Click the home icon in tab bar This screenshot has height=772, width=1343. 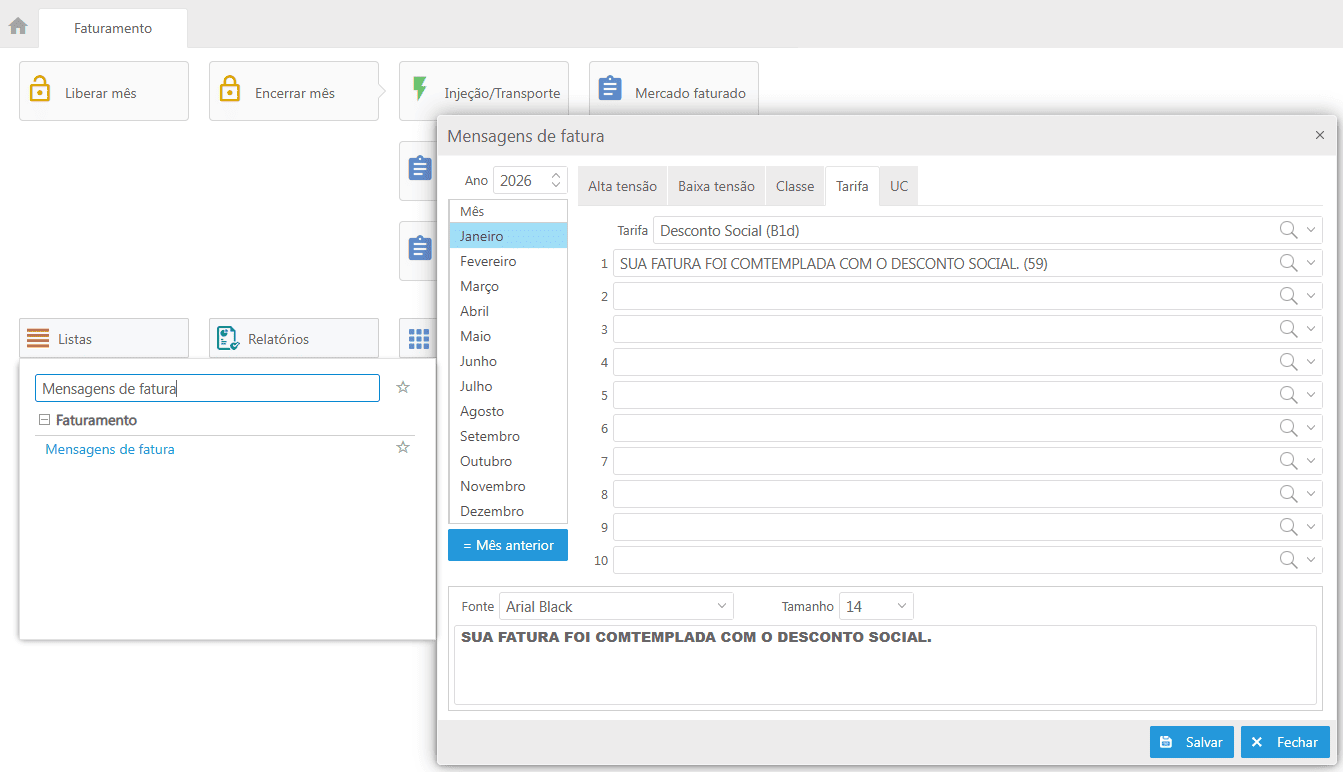(x=18, y=26)
